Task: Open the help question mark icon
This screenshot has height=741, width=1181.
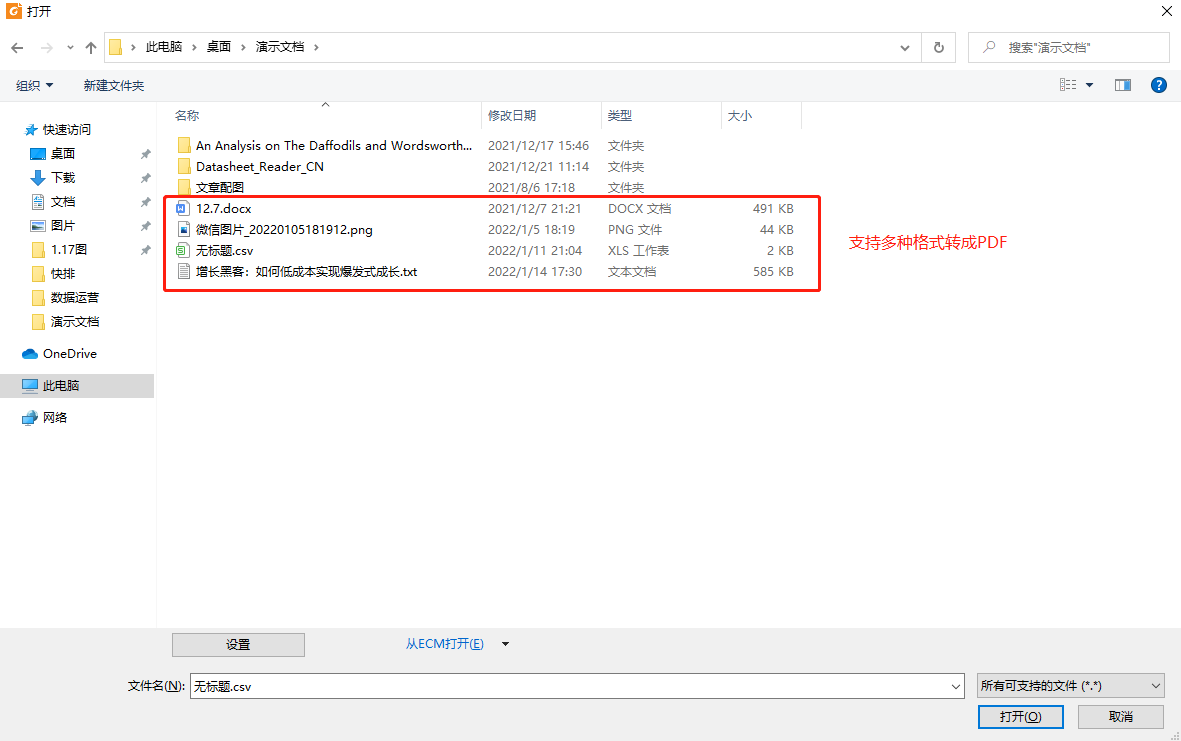Action: click(x=1159, y=86)
